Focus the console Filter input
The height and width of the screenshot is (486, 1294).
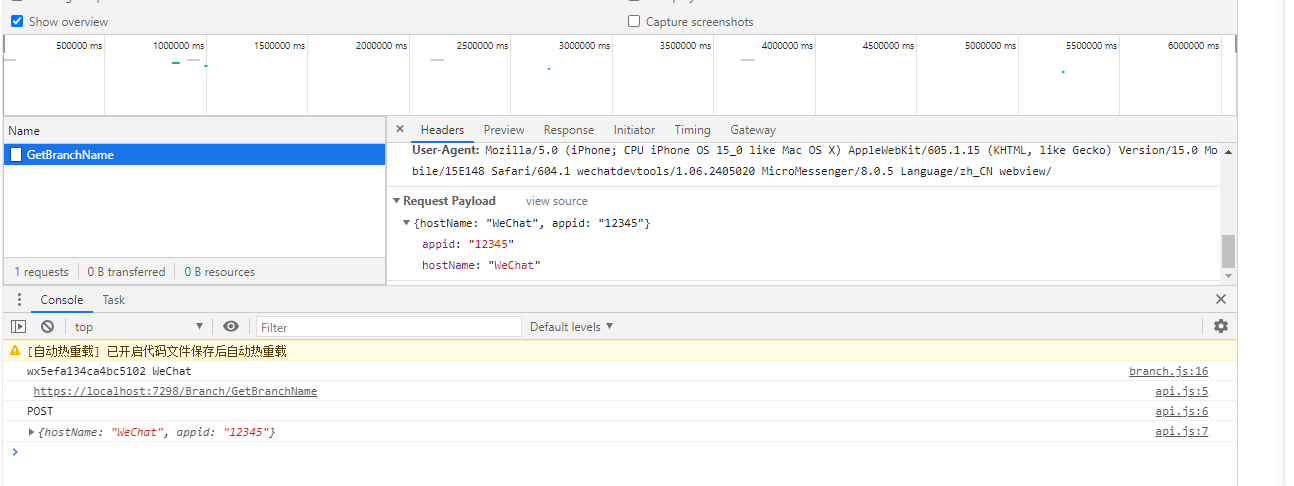(x=389, y=327)
